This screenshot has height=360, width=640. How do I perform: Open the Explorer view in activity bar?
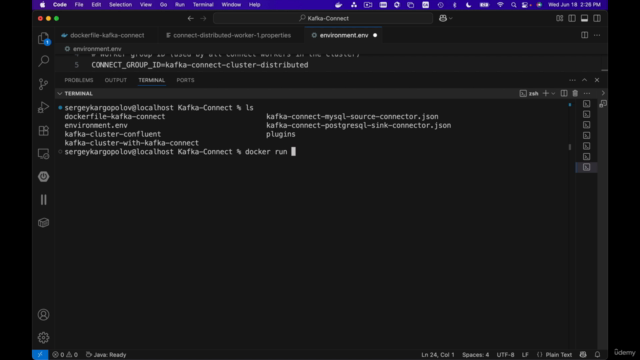43,38
